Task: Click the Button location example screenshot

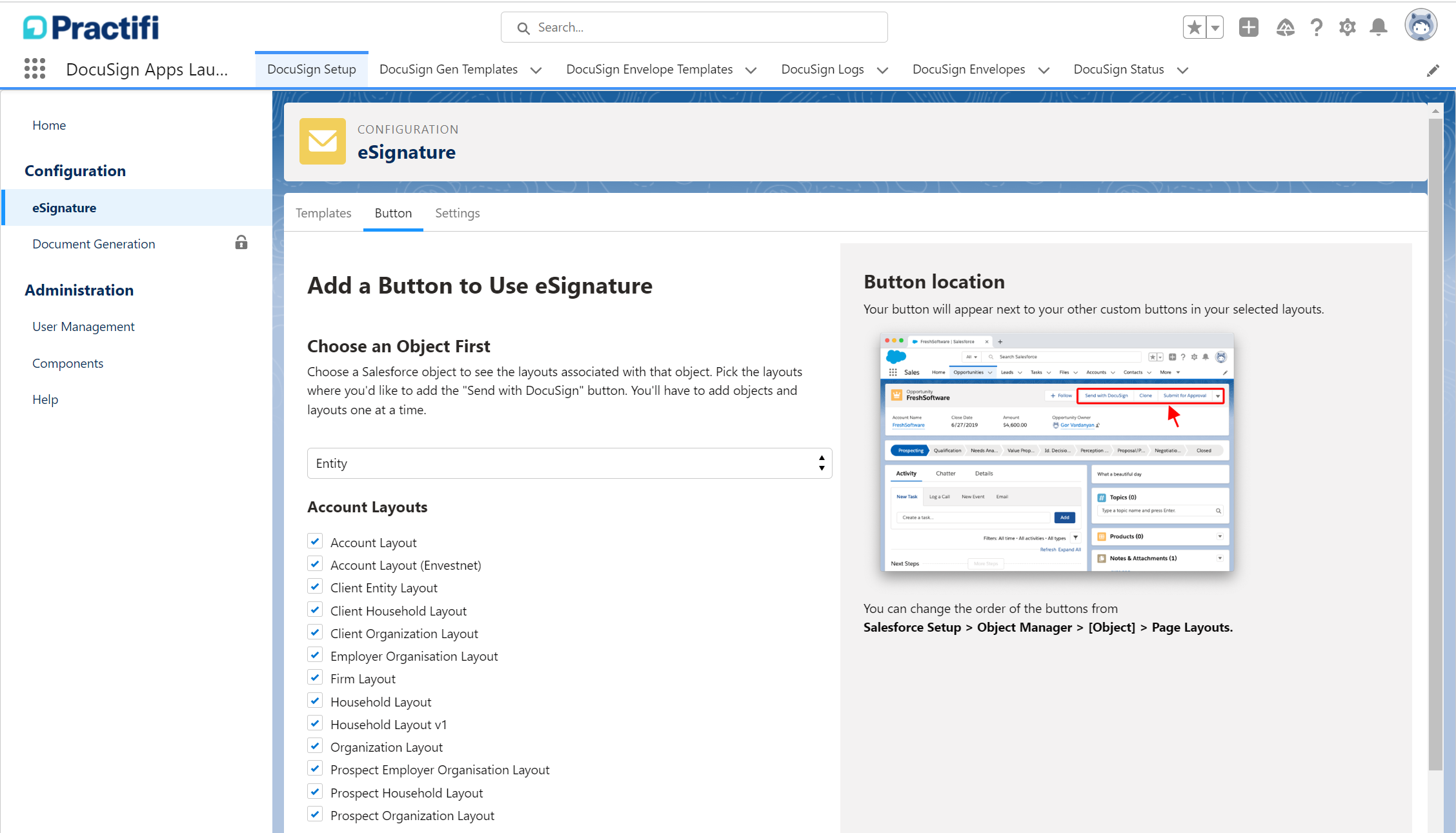Action: point(1057,452)
